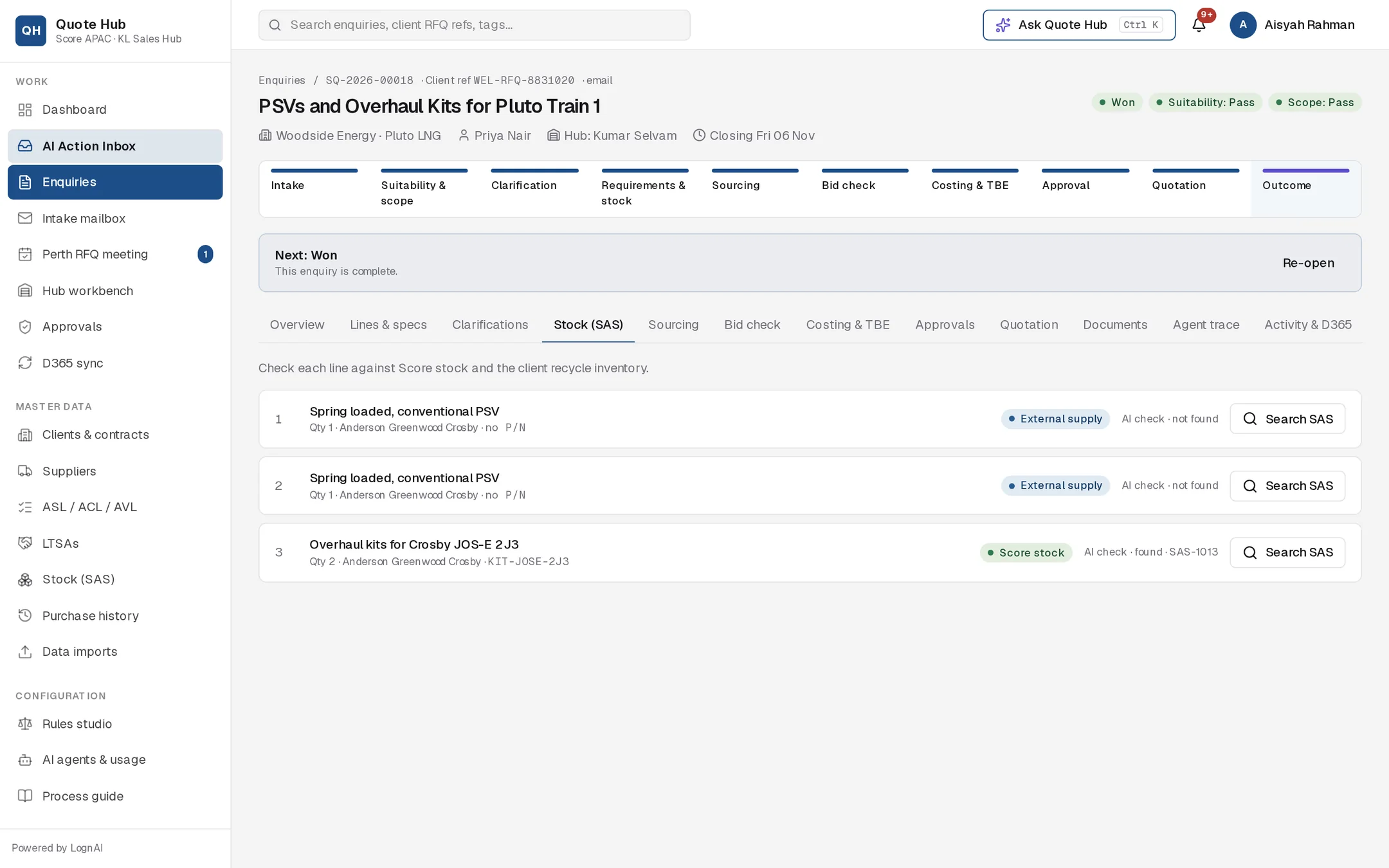The width and height of the screenshot is (1389, 868).
Task: Click the Won status badge
Action: tap(1117, 102)
